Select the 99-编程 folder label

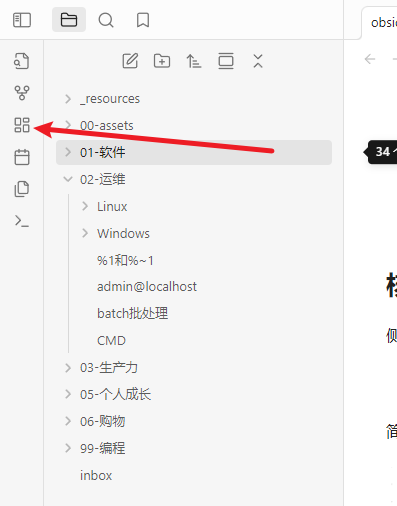point(103,448)
